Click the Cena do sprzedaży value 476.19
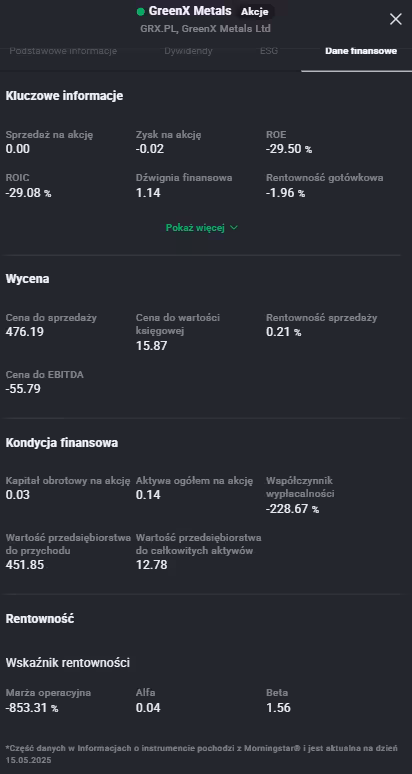 25,332
